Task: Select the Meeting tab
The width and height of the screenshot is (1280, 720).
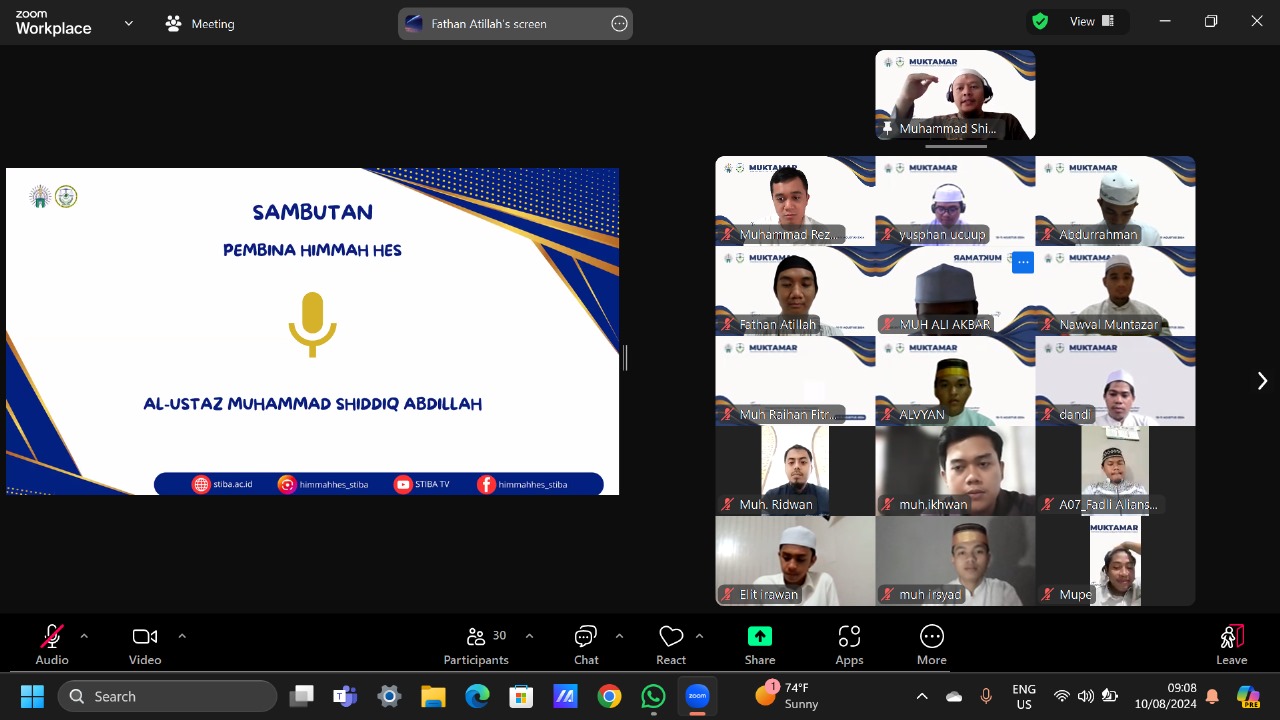Action: click(x=201, y=24)
